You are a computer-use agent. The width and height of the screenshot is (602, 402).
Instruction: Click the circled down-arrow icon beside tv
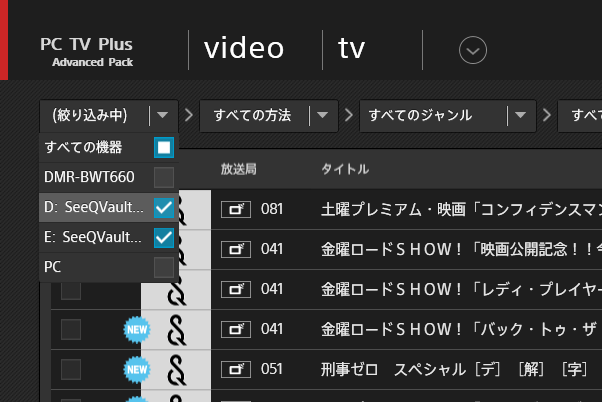tap(473, 49)
